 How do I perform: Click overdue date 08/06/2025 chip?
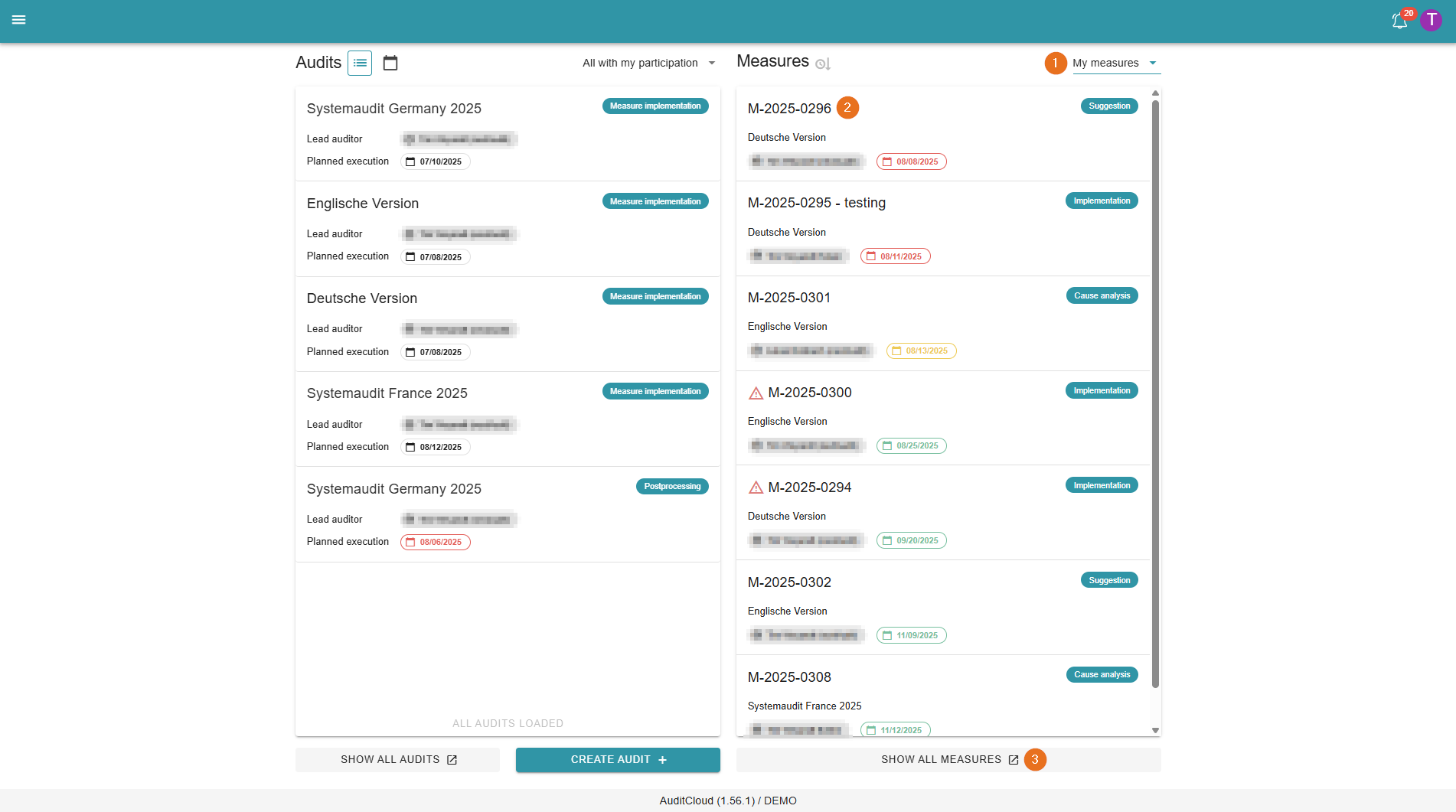[x=435, y=542]
